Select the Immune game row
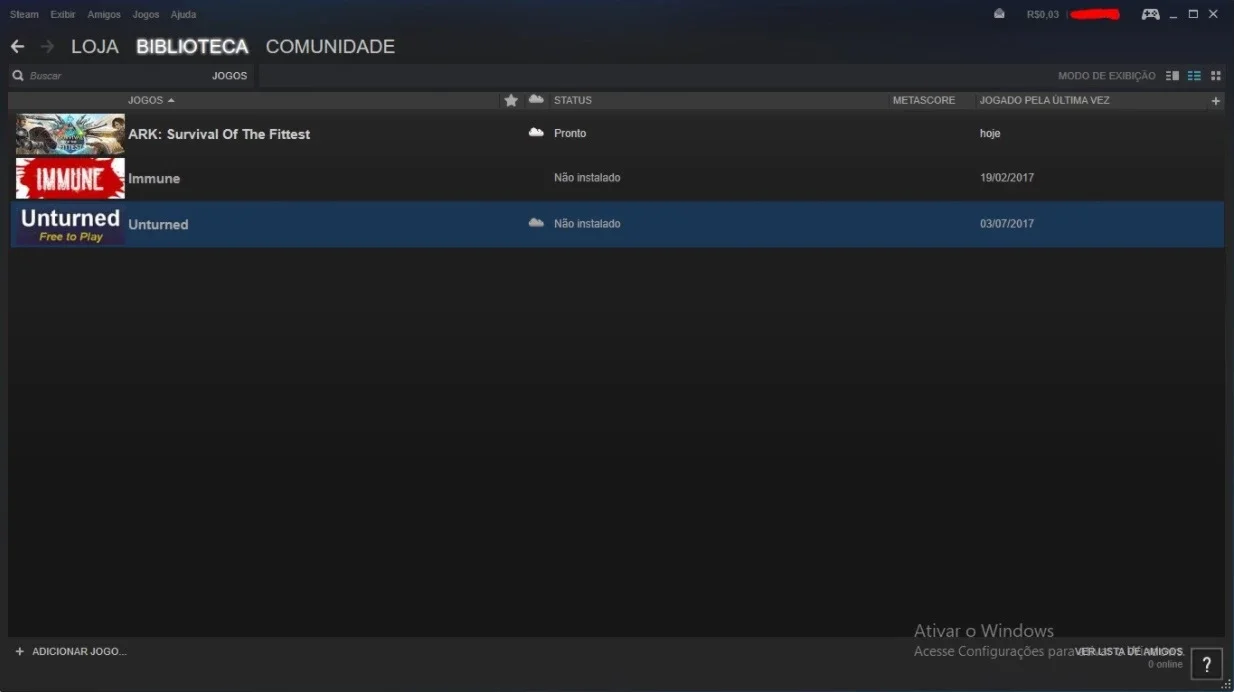 tap(617, 178)
